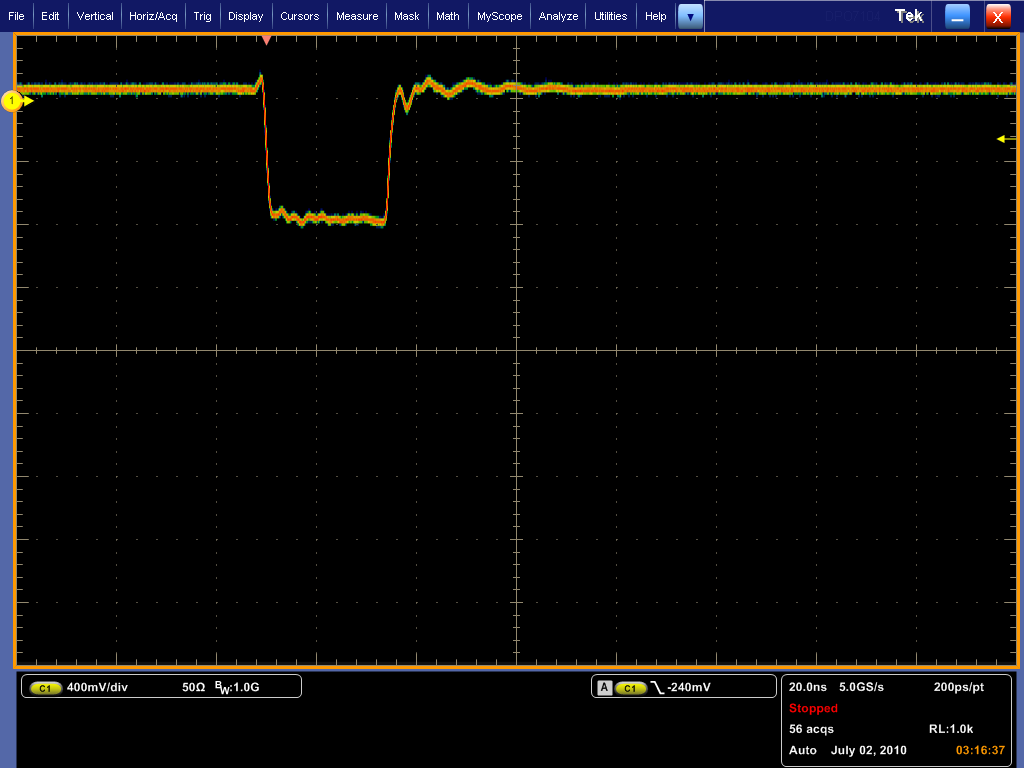Click the orange trigger position marker
The image size is (1024, 768).
tap(266, 40)
